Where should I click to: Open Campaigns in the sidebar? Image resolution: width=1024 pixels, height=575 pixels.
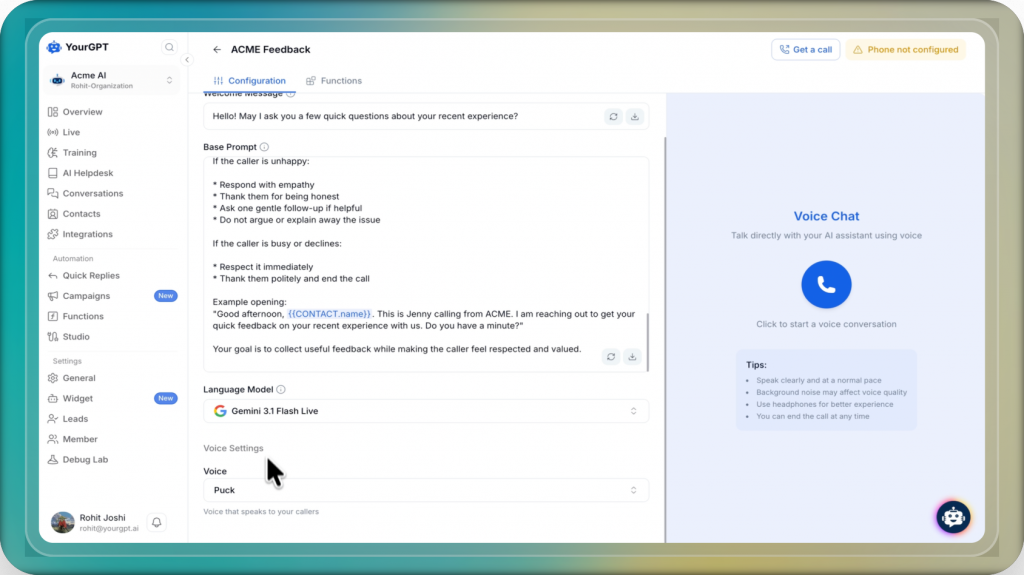click(x=86, y=296)
